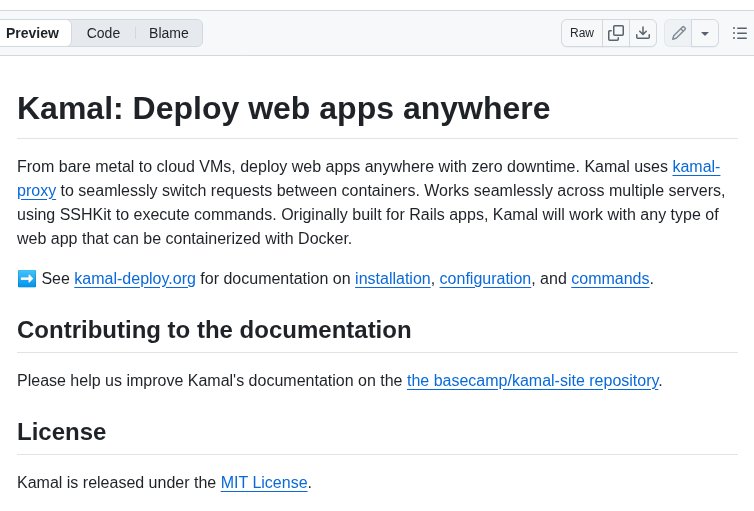Screen dimensions: 754x511
Task: Open the installation documentation link
Action: point(392,278)
